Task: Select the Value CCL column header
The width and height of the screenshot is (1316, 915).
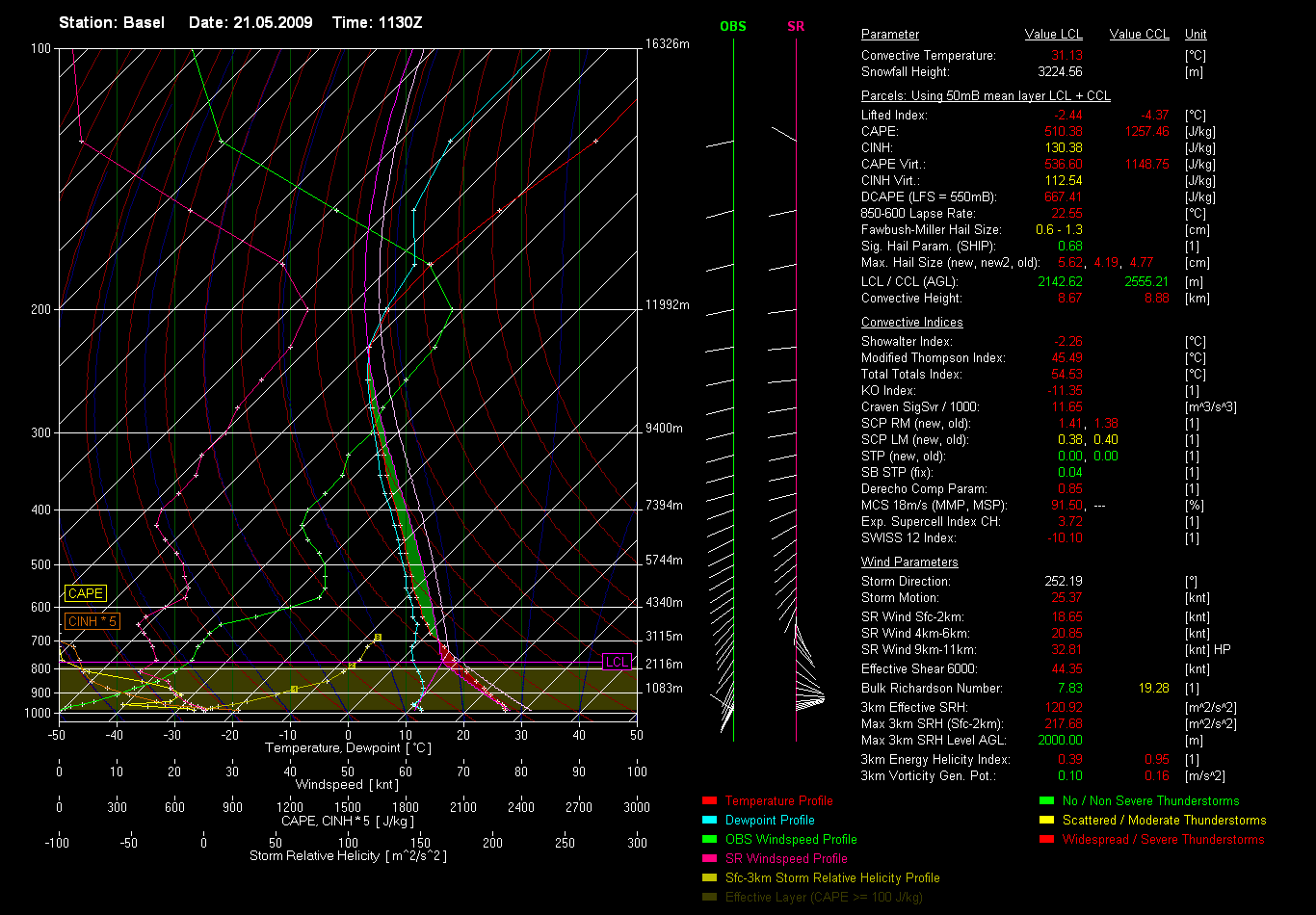Action: [1139, 35]
